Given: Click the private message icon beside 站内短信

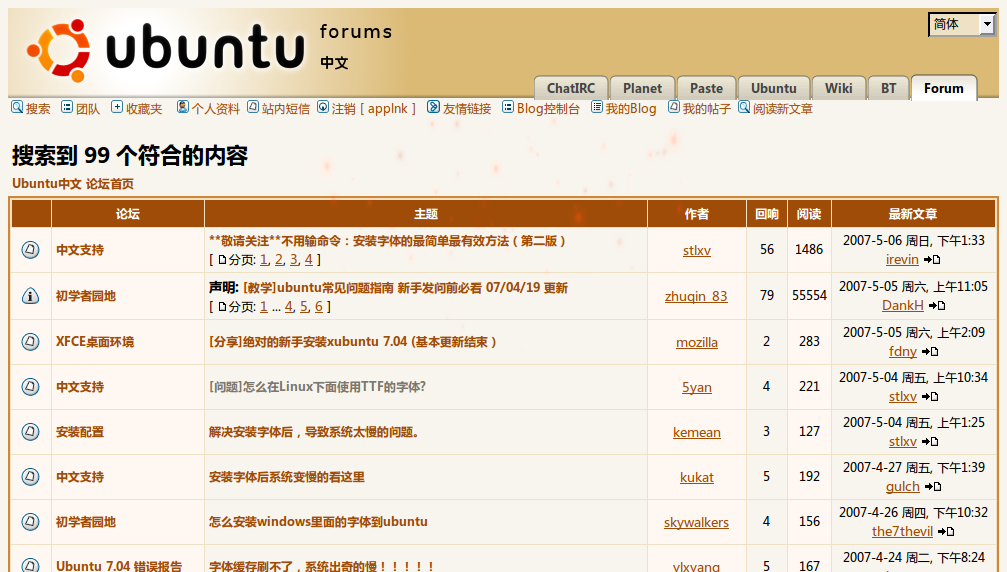Looking at the screenshot, I should pyautogui.click(x=253, y=107).
